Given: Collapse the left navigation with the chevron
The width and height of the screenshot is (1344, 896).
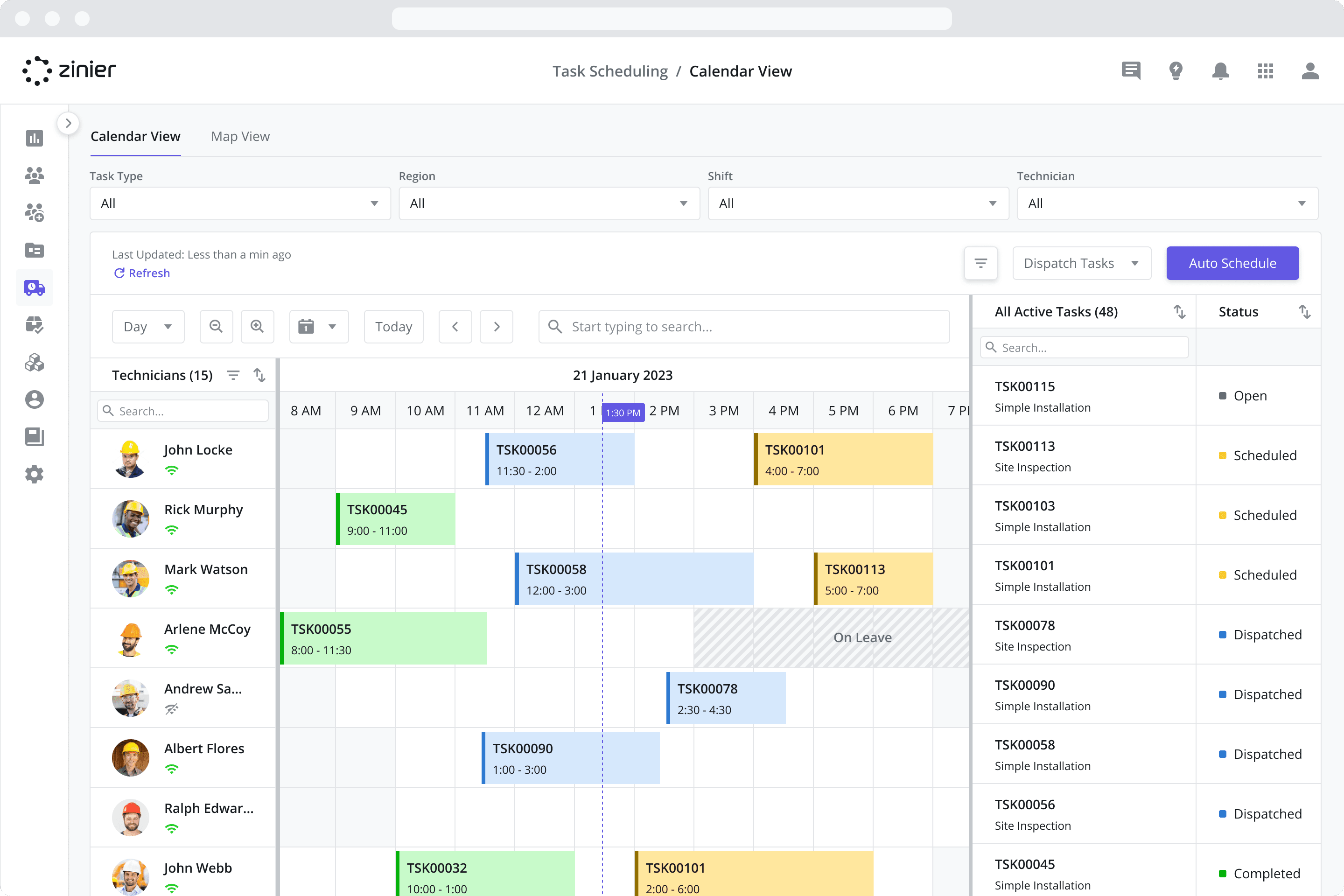Looking at the screenshot, I should (68, 123).
